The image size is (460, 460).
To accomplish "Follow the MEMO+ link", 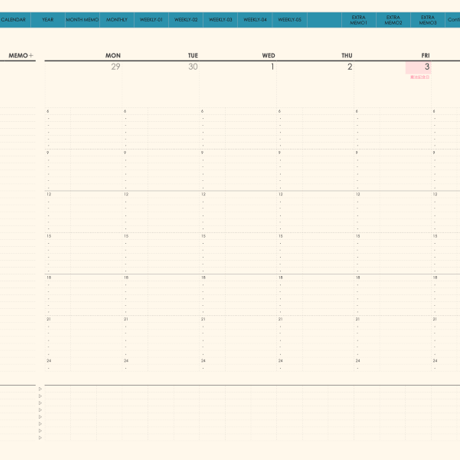I will [x=21, y=55].
